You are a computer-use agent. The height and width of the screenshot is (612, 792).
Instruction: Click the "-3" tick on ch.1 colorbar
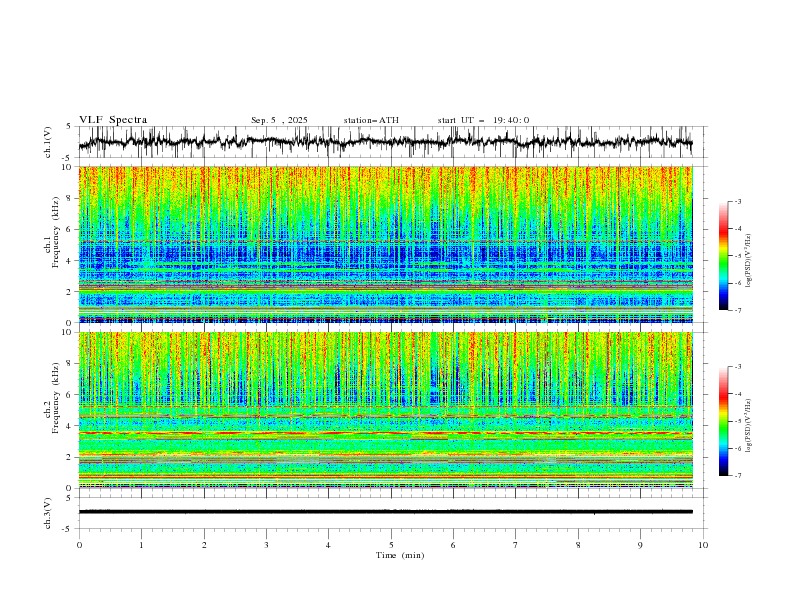click(x=738, y=201)
